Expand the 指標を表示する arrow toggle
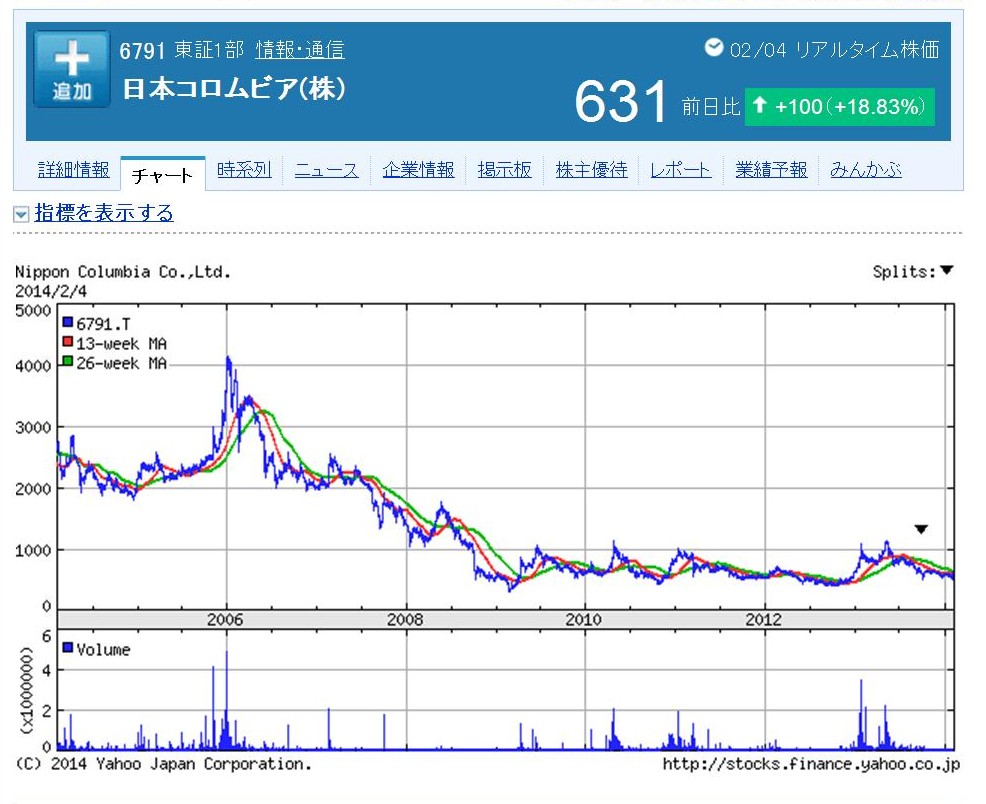This screenshot has height=804, width=986. coord(21,214)
